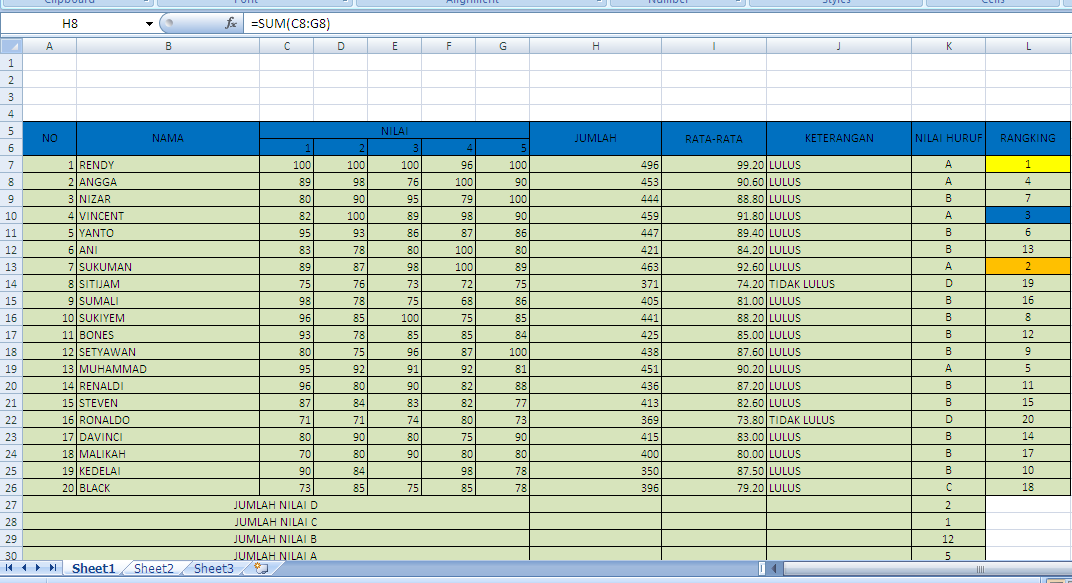Open the Insert Function fx dialog
1072x583 pixels.
(231, 23)
